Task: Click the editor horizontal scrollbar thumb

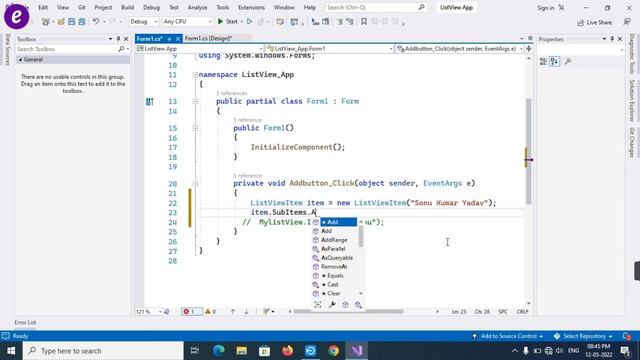Action: click(348, 311)
